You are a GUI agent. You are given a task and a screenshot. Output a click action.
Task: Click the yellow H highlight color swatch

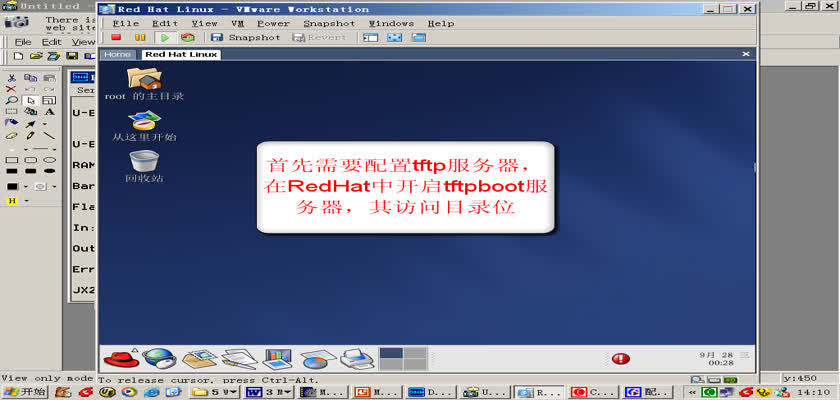pos(12,201)
